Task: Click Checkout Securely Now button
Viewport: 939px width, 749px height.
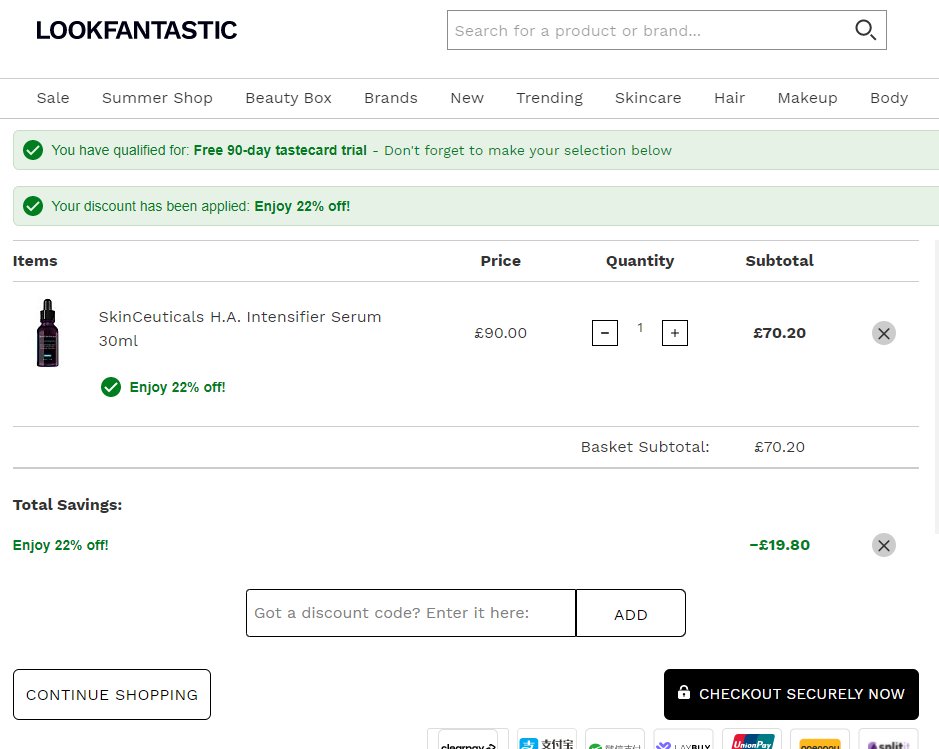Action: point(791,695)
